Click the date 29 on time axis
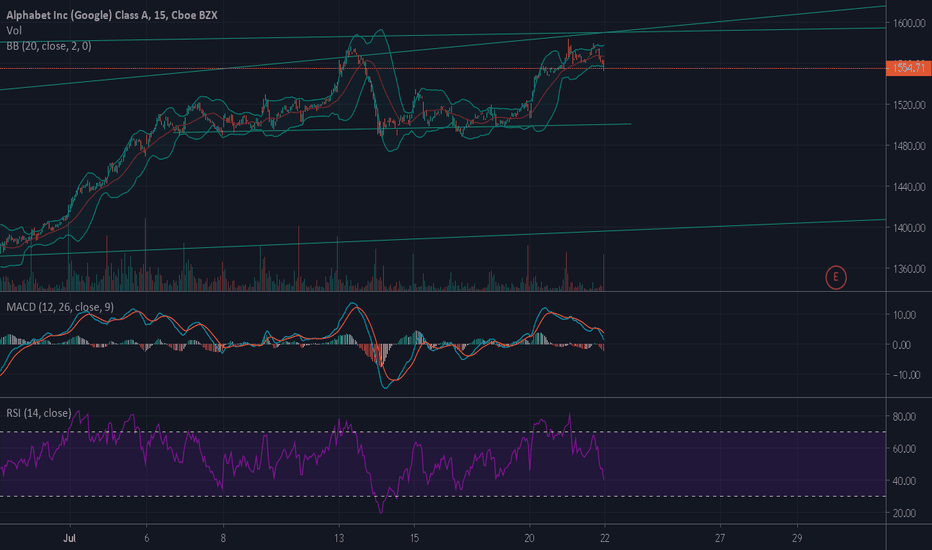 pyautogui.click(x=796, y=538)
